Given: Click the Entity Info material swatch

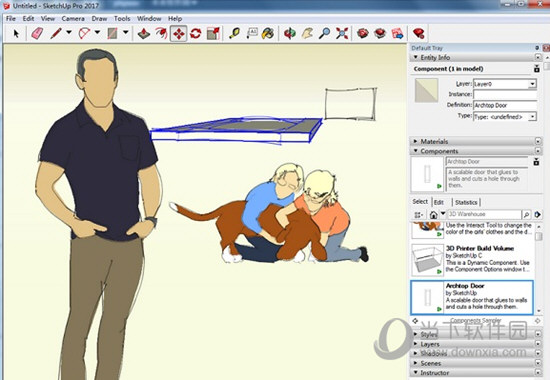Looking at the screenshot, I should 426,90.
